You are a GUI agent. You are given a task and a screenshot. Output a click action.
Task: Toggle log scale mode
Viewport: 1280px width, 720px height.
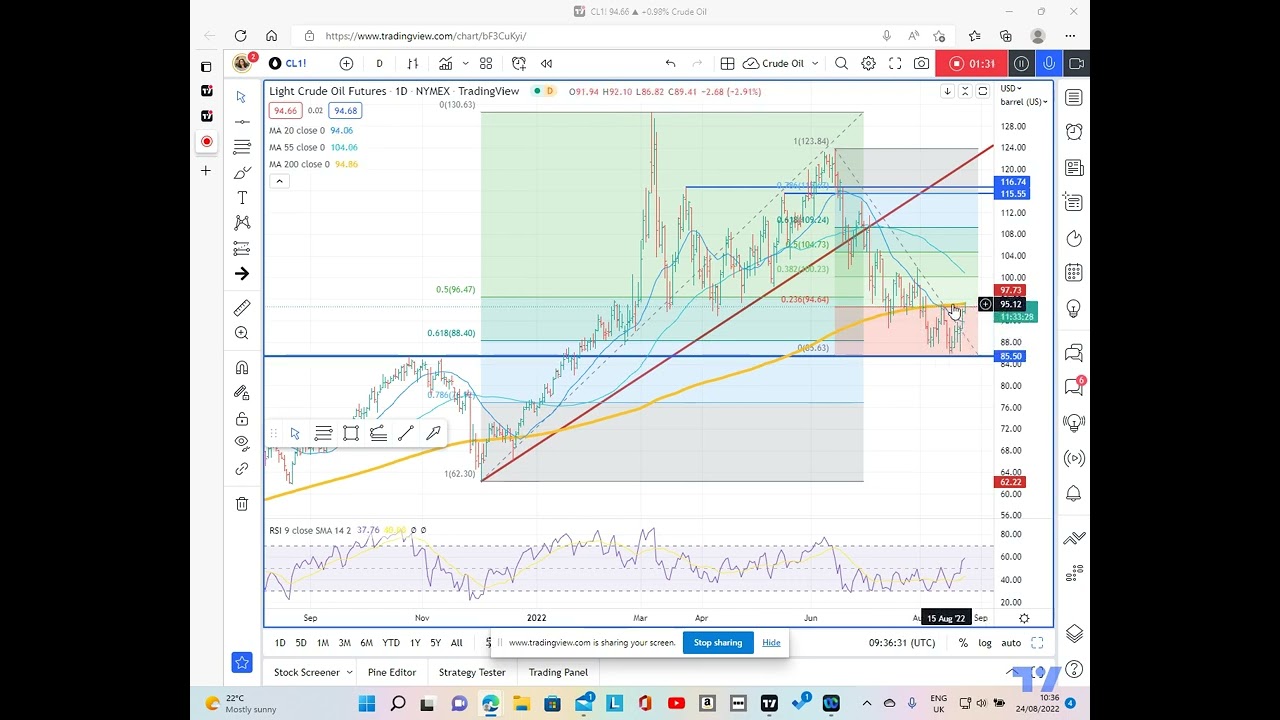point(985,643)
